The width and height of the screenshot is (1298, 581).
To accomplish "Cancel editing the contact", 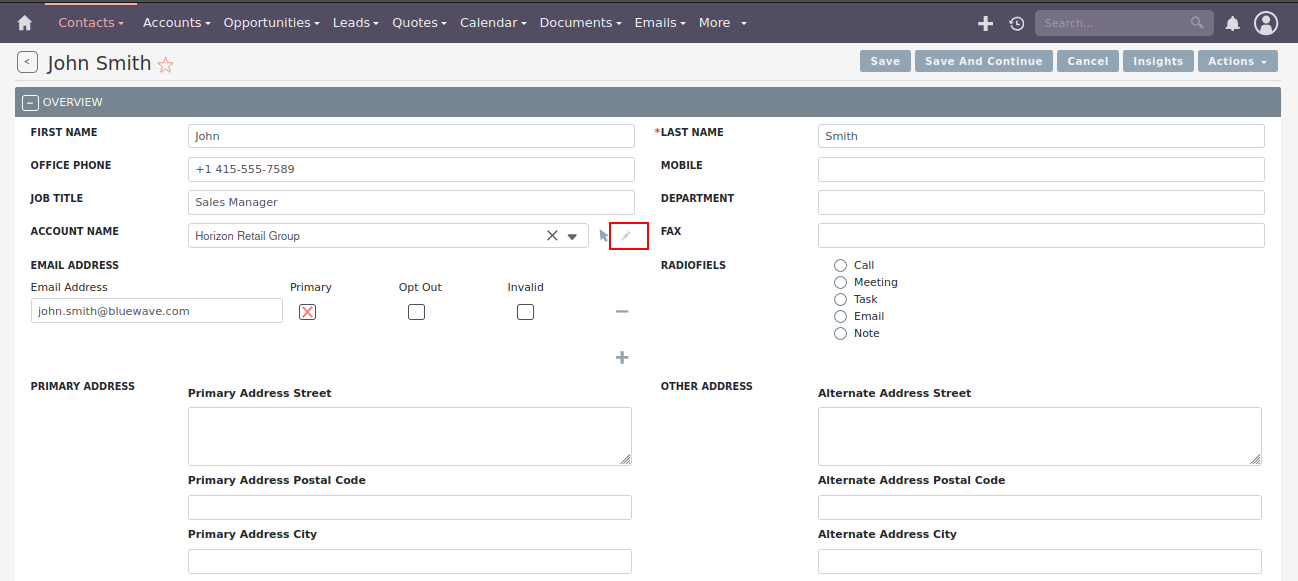I will 1088,62.
